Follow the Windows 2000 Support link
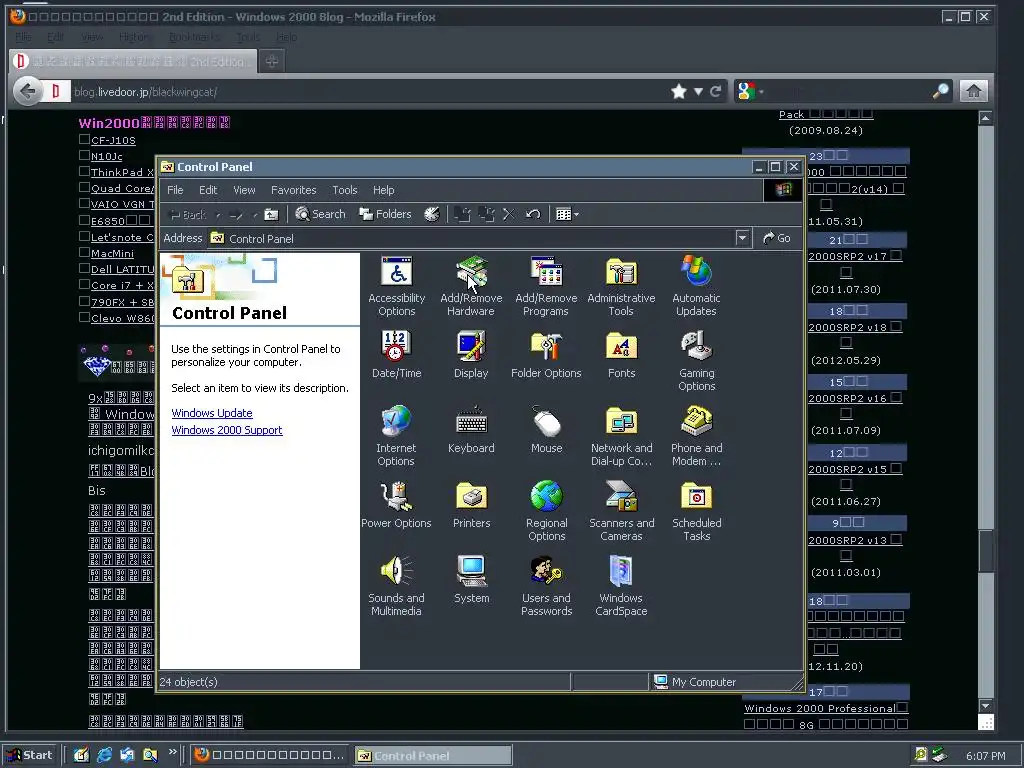Image resolution: width=1024 pixels, height=768 pixels. click(x=227, y=430)
